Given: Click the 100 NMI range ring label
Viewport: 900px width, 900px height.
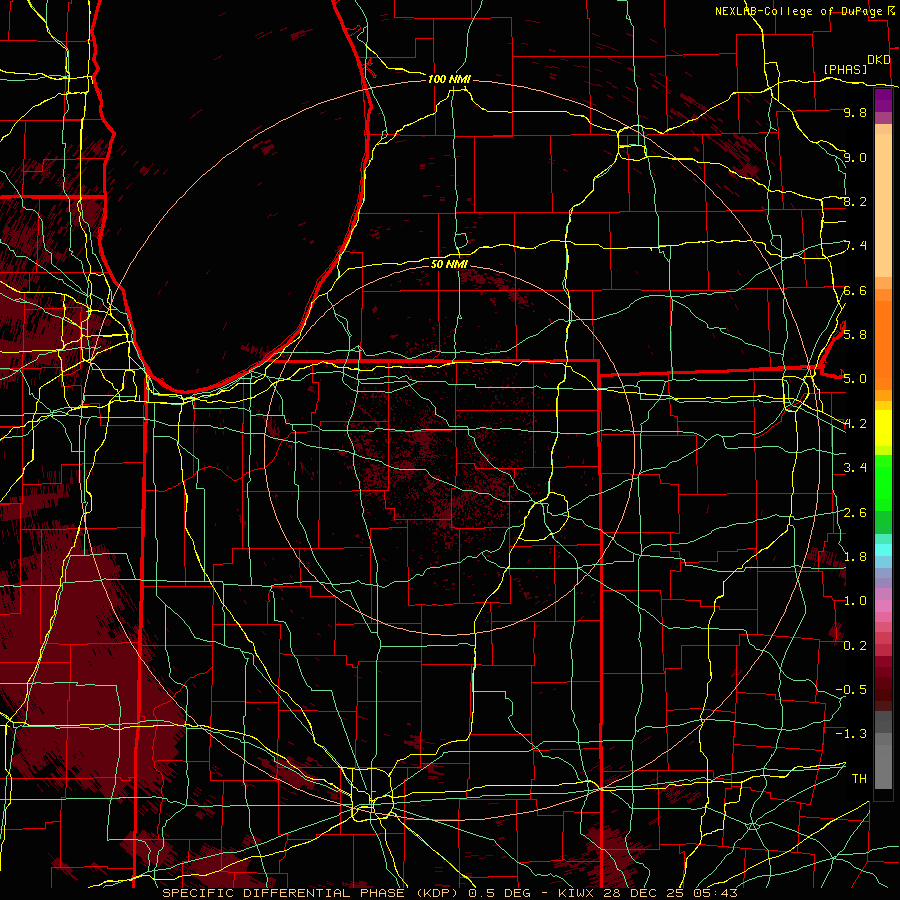Looking at the screenshot, I should pyautogui.click(x=449, y=79).
